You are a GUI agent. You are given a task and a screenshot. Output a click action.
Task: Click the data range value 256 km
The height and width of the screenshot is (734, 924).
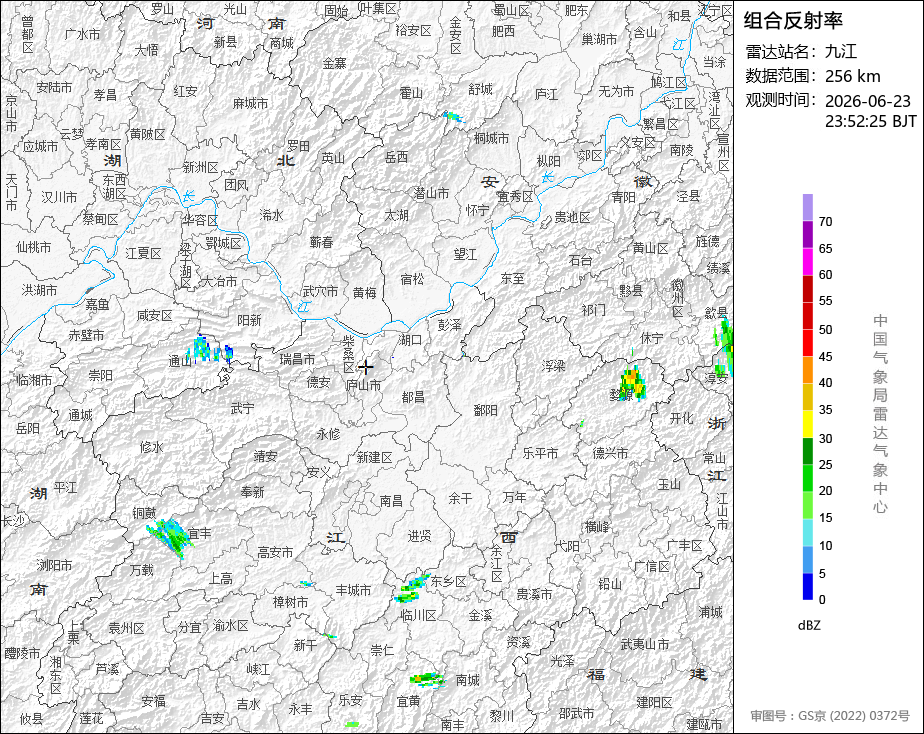click(x=853, y=76)
